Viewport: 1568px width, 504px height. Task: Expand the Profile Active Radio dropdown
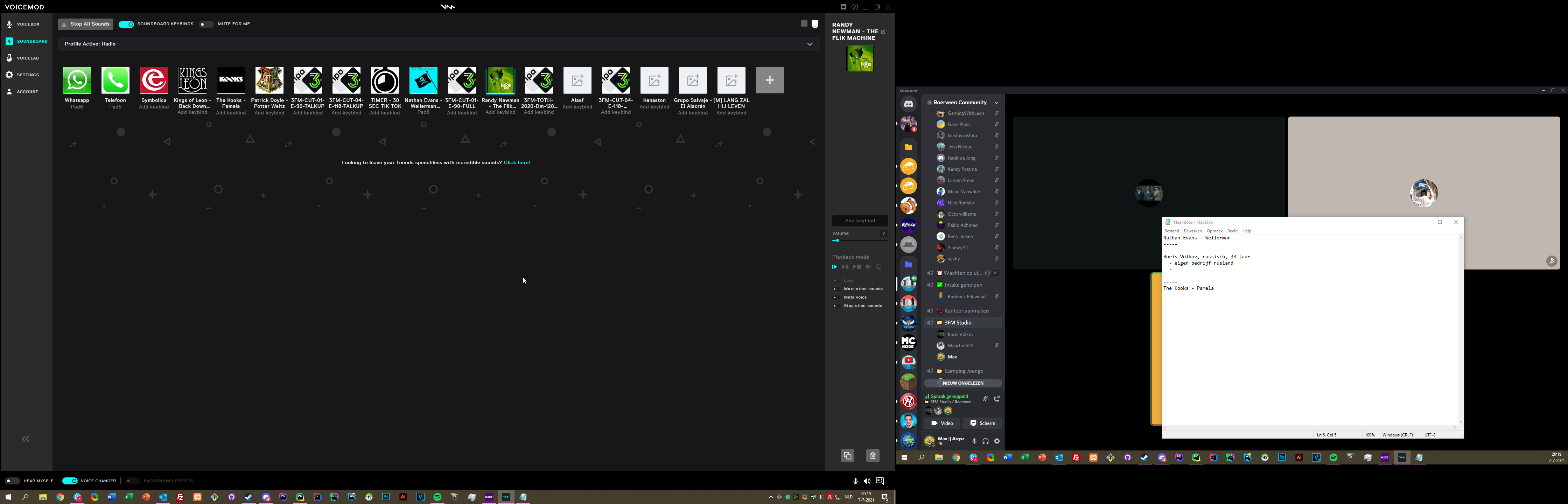coord(810,44)
